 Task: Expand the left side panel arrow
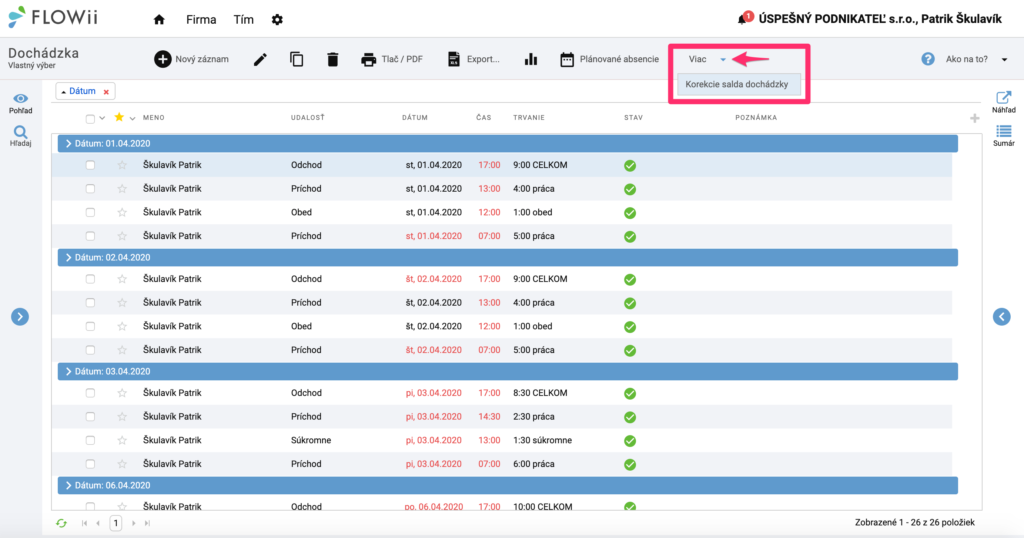coord(20,317)
